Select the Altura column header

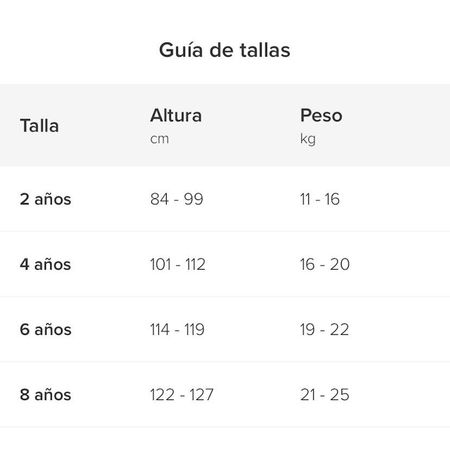click(x=176, y=116)
